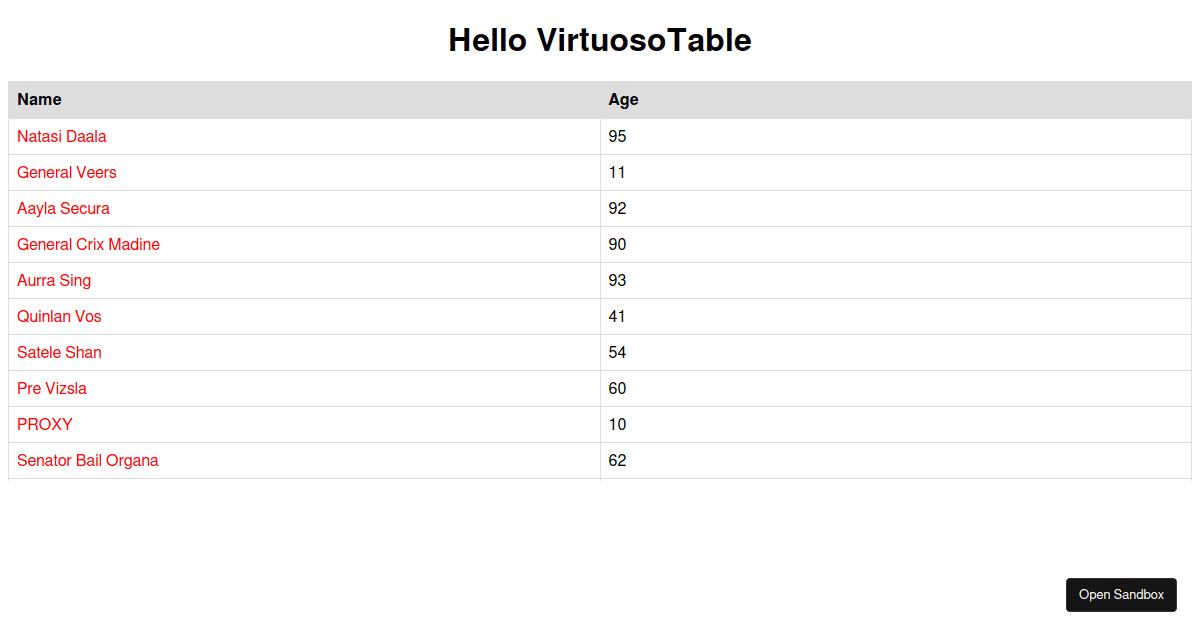Select the row containing Satele Shan
The height and width of the screenshot is (630, 1200).
(x=400, y=352)
